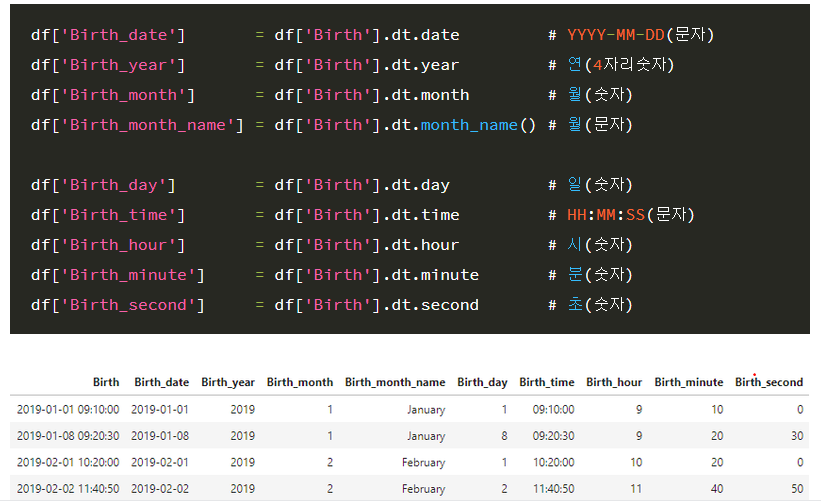
Task: Select the cell '2019-01-08 09:20:30'
Action: pyautogui.click(x=68, y=436)
